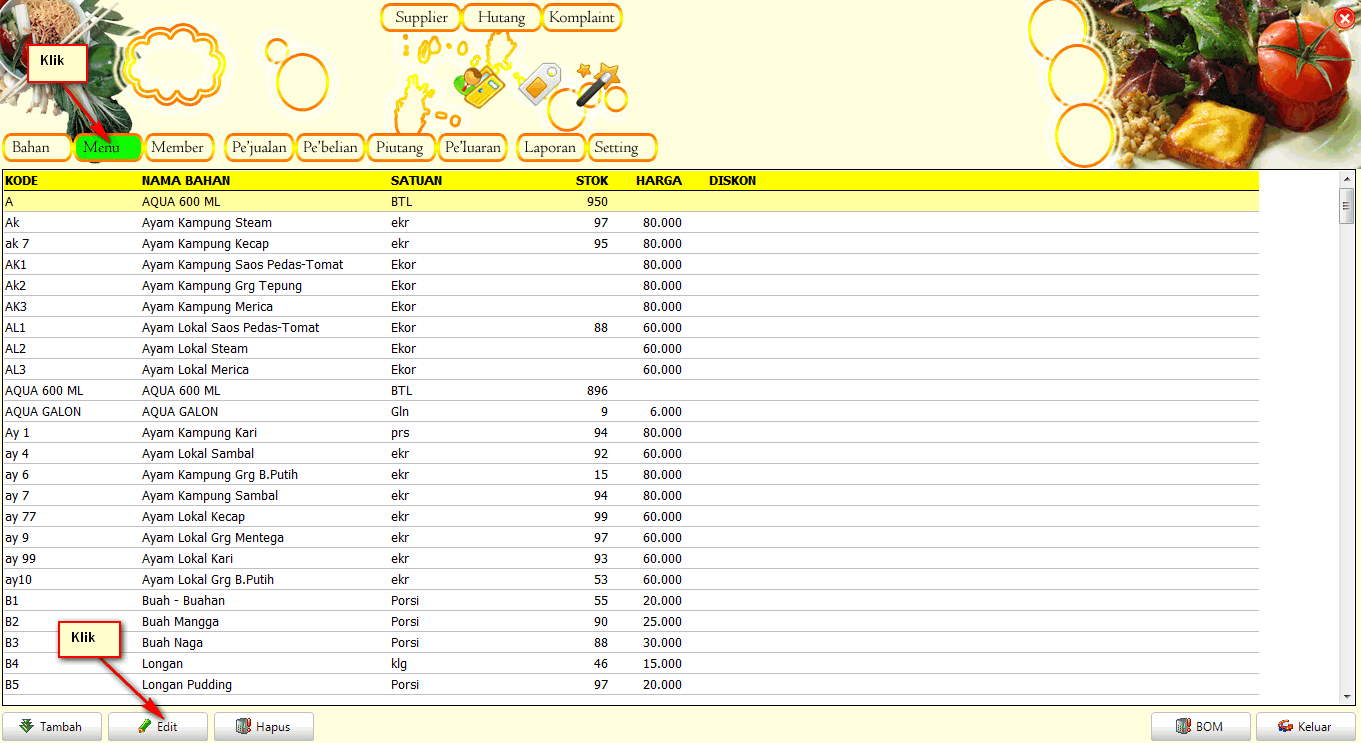
Task: Select row Ayam Kampung Steam
Action: (631, 223)
